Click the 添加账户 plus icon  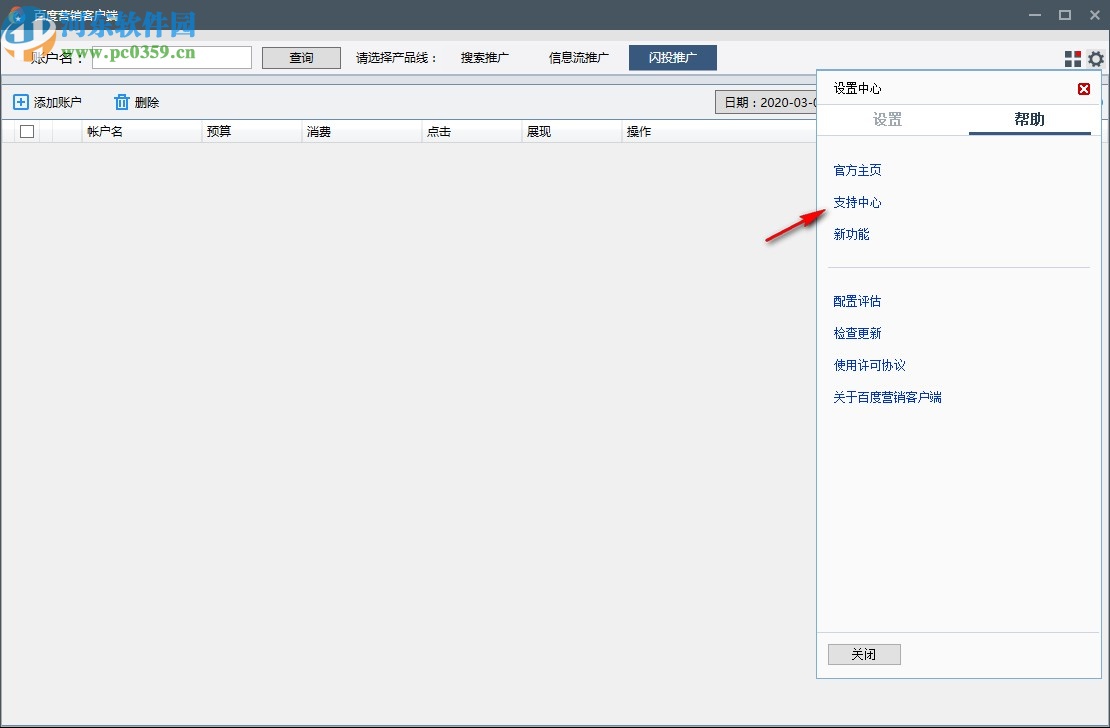(21, 102)
